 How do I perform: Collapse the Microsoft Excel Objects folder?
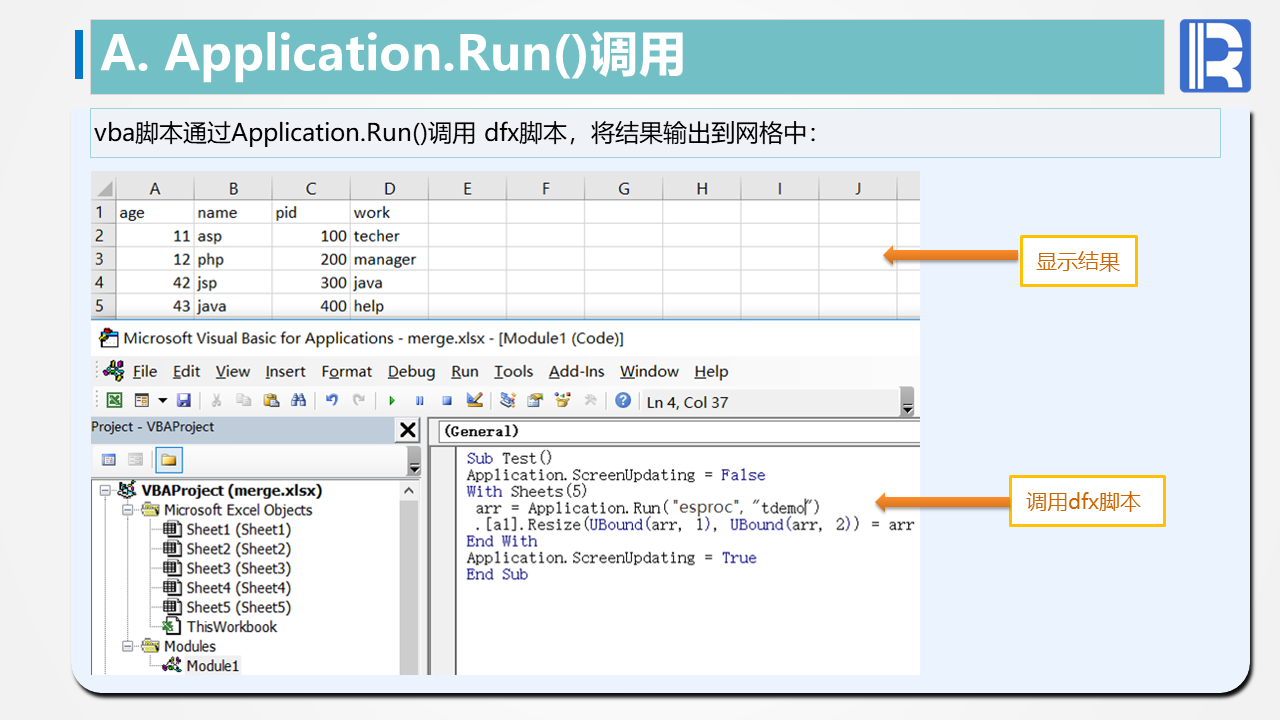tap(128, 510)
